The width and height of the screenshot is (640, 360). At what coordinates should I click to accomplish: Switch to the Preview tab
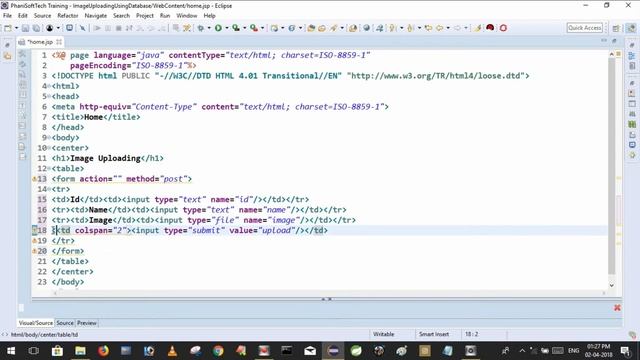click(x=87, y=323)
